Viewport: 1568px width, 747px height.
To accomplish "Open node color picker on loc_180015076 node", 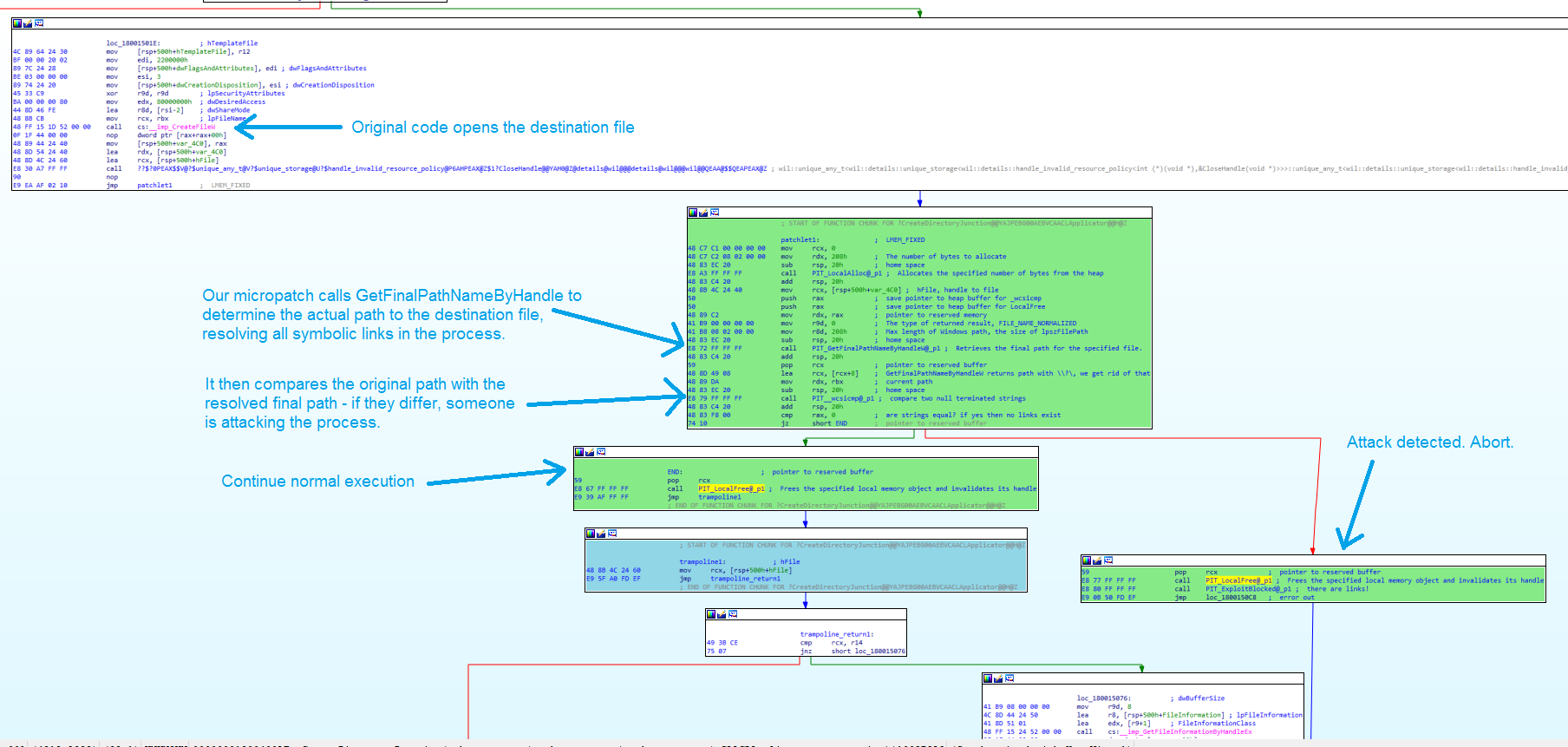I will [987, 678].
